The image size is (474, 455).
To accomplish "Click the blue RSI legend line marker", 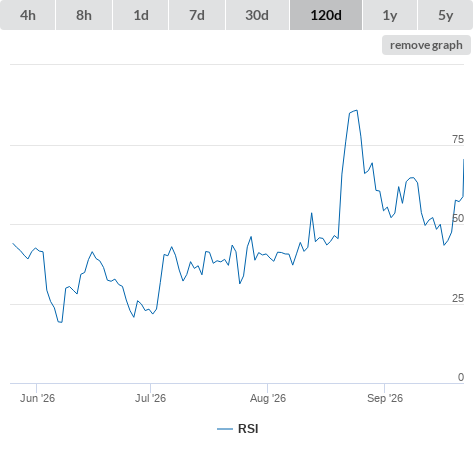I will tap(225, 429).
